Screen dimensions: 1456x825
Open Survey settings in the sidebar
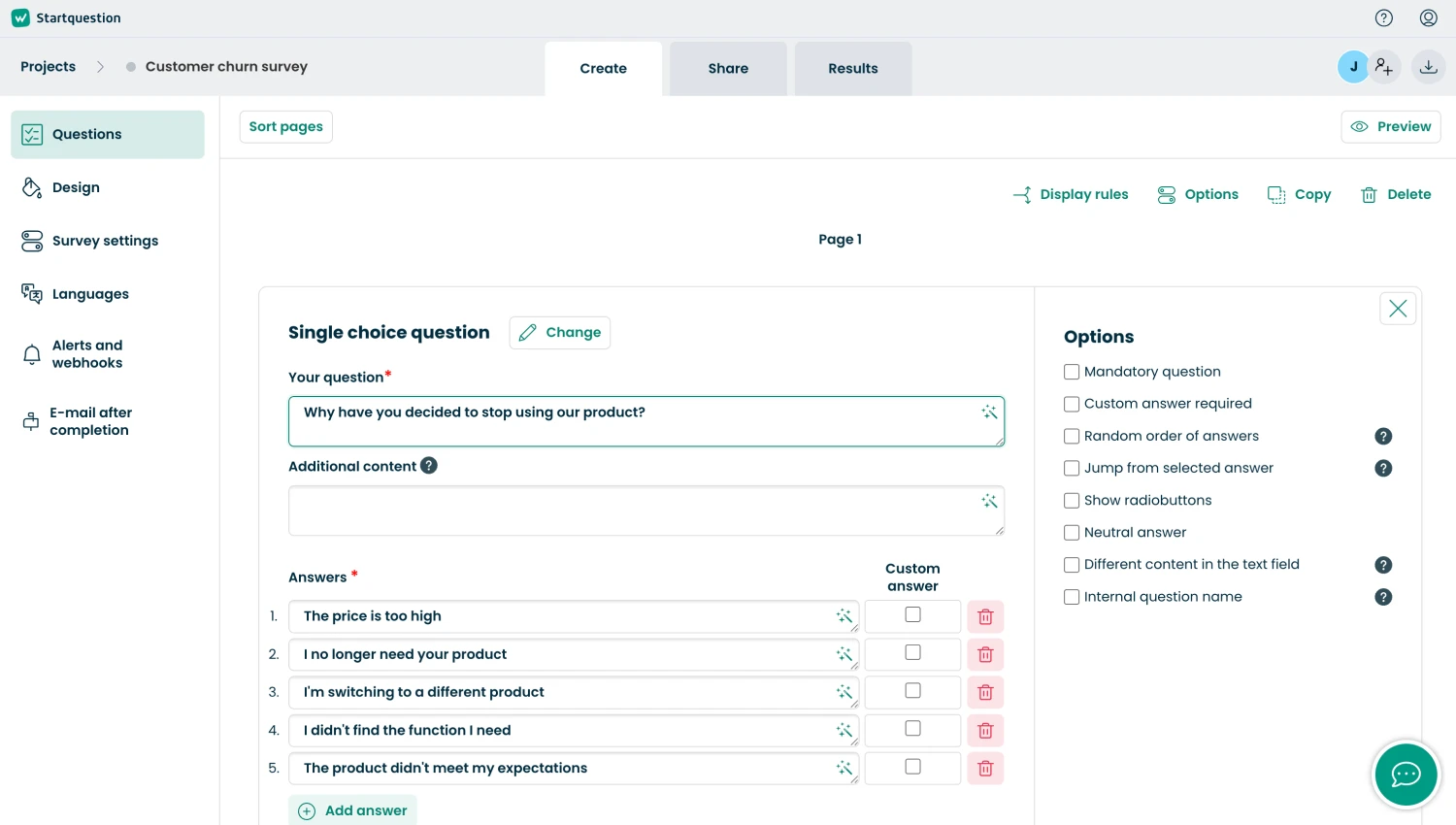click(105, 241)
